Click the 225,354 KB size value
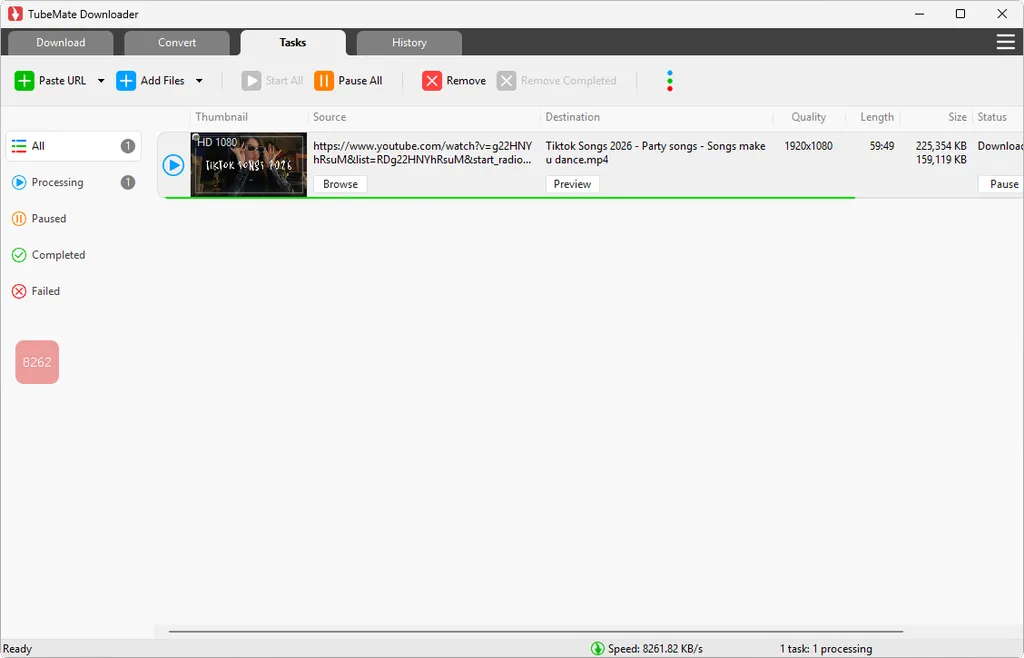Viewport: 1024px width, 658px height. 941,146
